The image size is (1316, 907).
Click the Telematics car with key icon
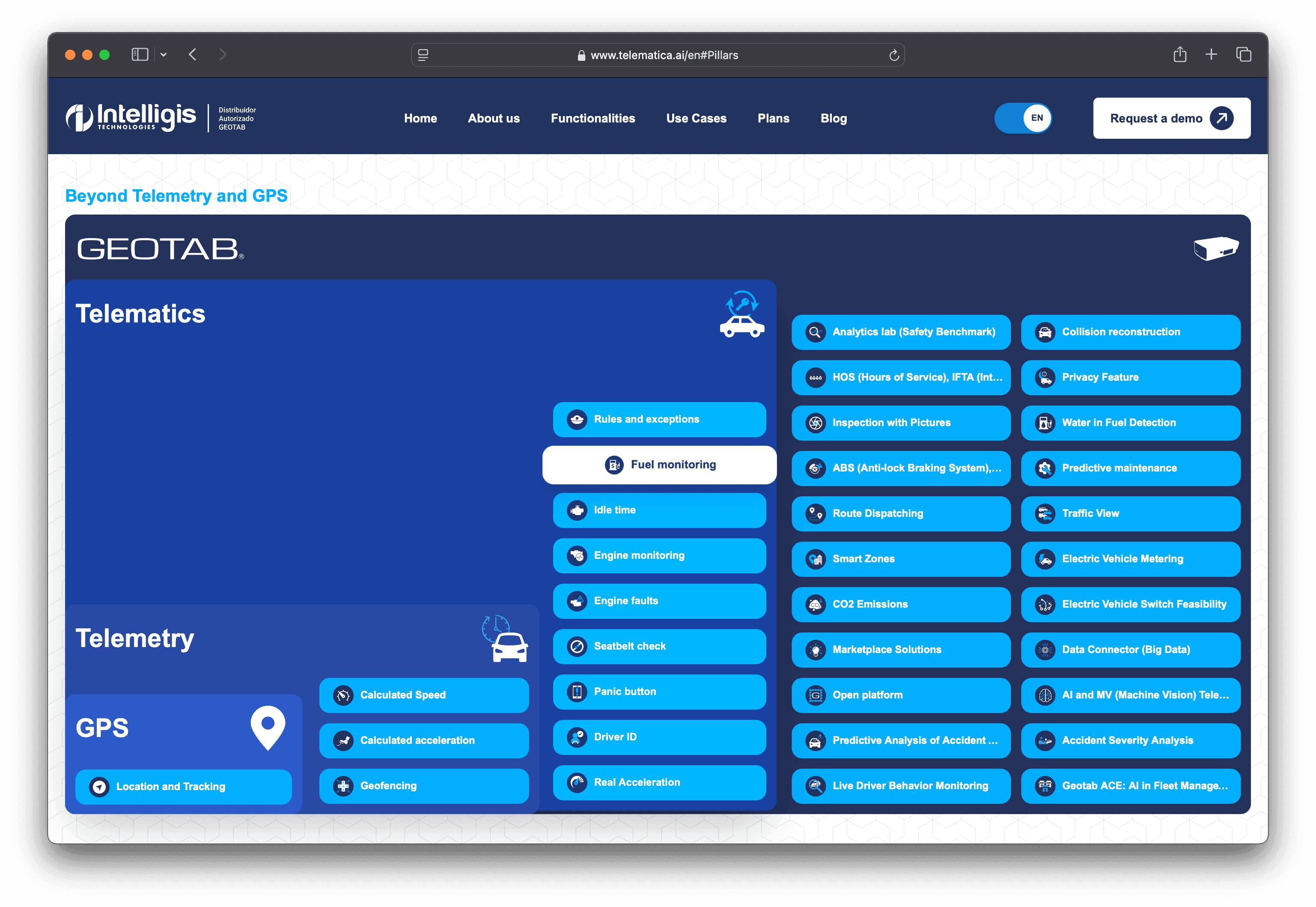coord(742,314)
